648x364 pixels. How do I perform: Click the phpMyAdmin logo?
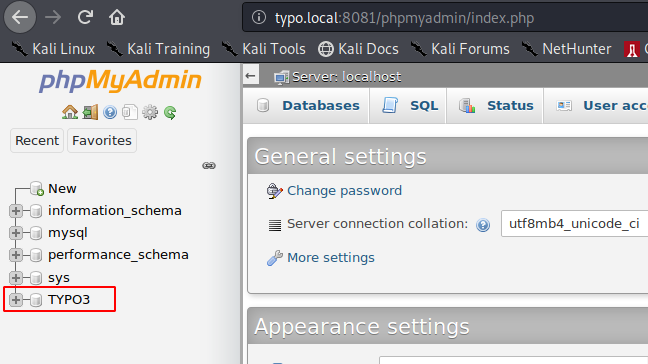(120, 80)
